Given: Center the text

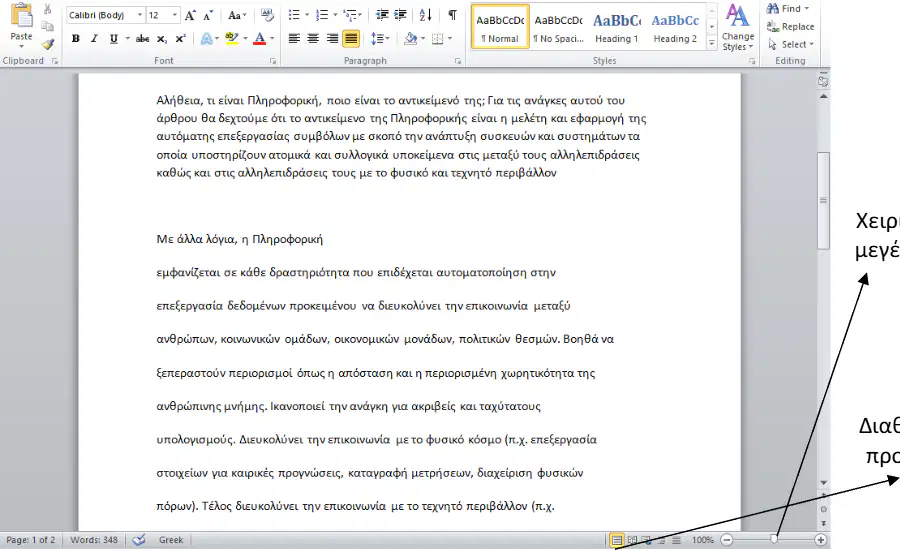Looking at the screenshot, I should click(313, 39).
